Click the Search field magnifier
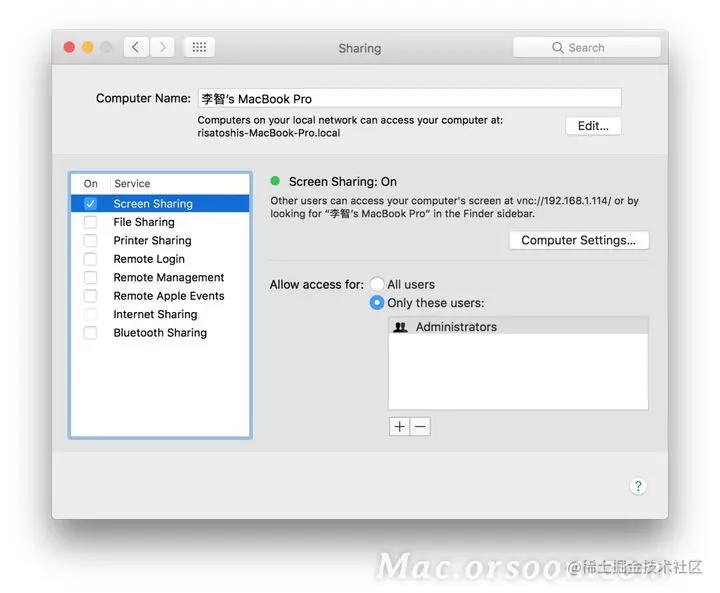Screen dimensions: 720x593 557,47
